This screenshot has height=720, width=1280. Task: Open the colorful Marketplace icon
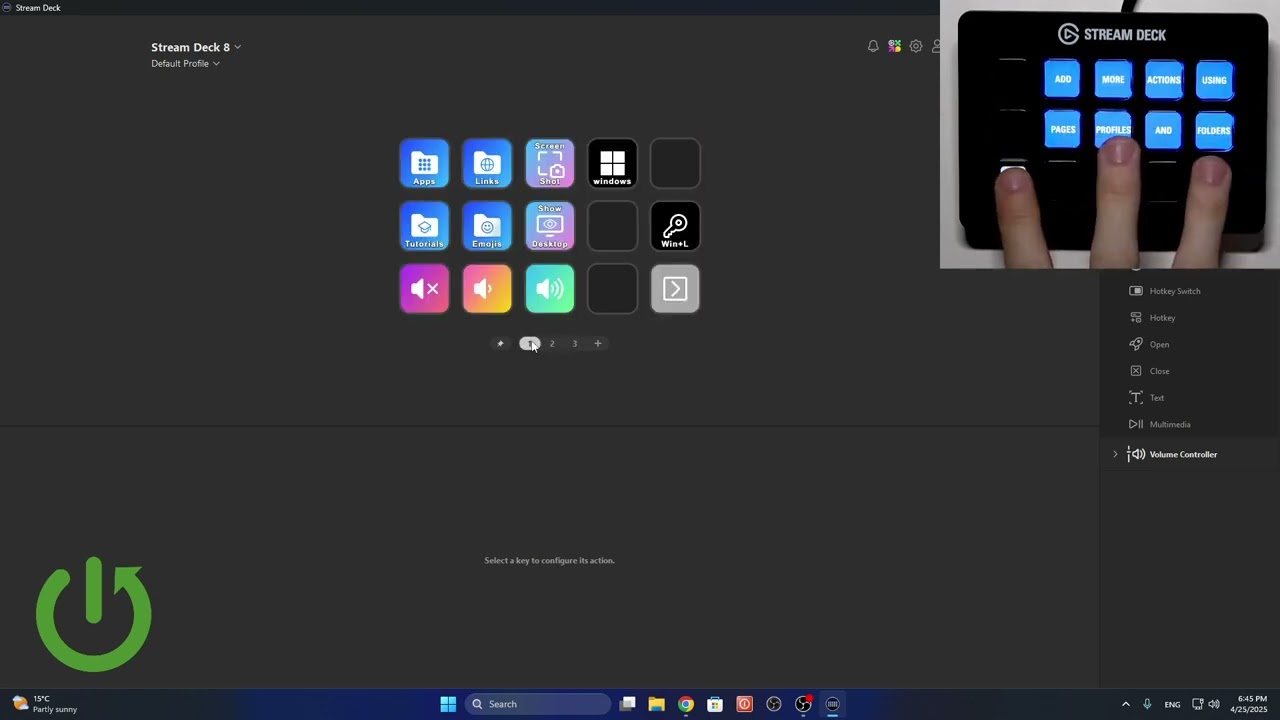point(894,46)
